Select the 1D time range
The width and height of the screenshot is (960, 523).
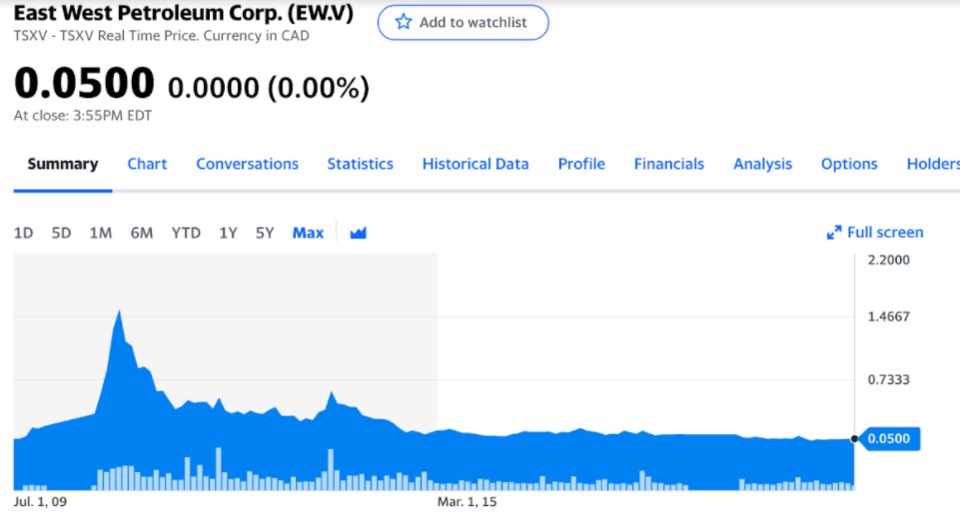tap(23, 233)
